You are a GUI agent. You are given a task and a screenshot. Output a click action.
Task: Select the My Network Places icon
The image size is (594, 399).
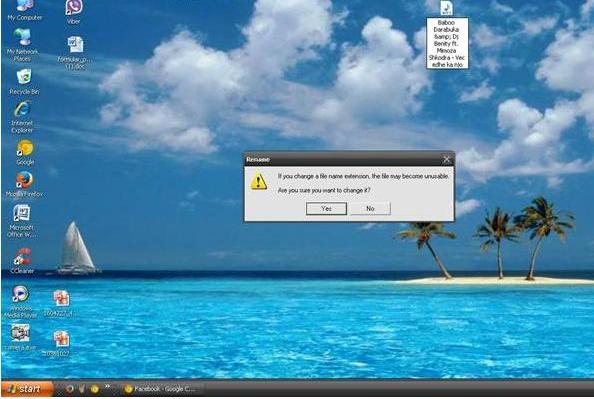pyautogui.click(x=22, y=46)
